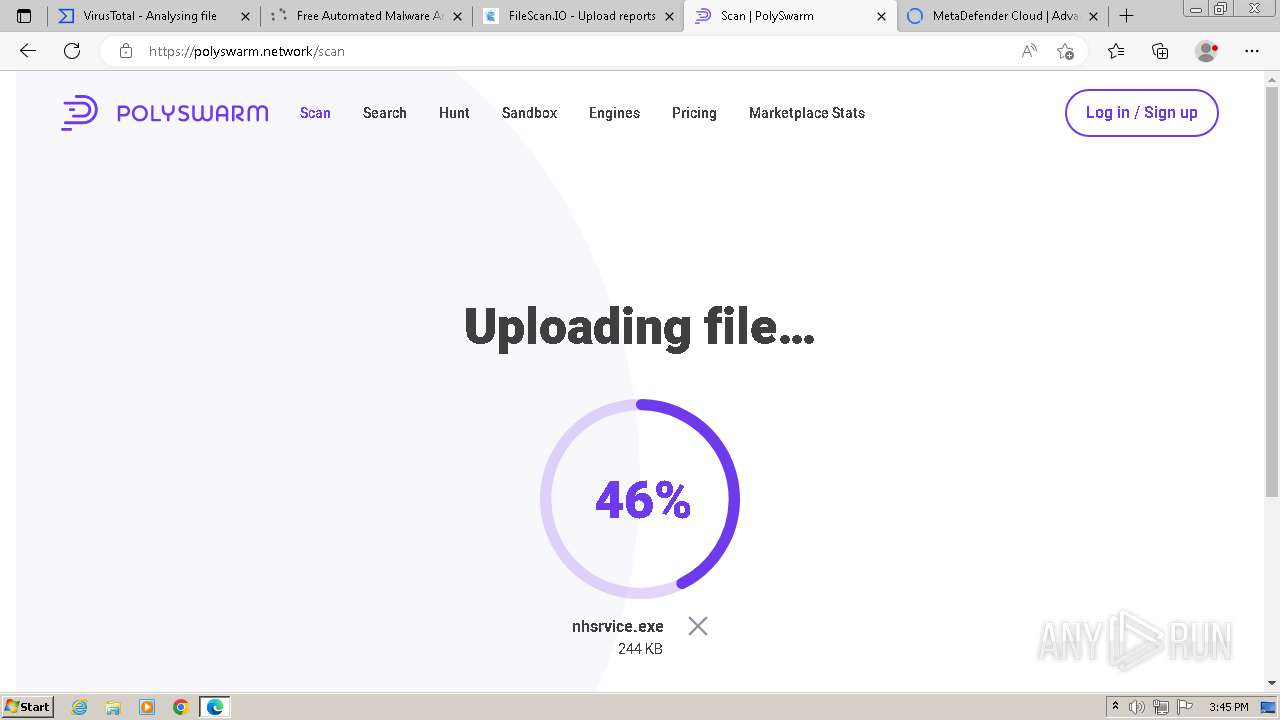Cancel upload of nhsrvice.exe with X icon
This screenshot has width=1280, height=720.
click(x=698, y=626)
